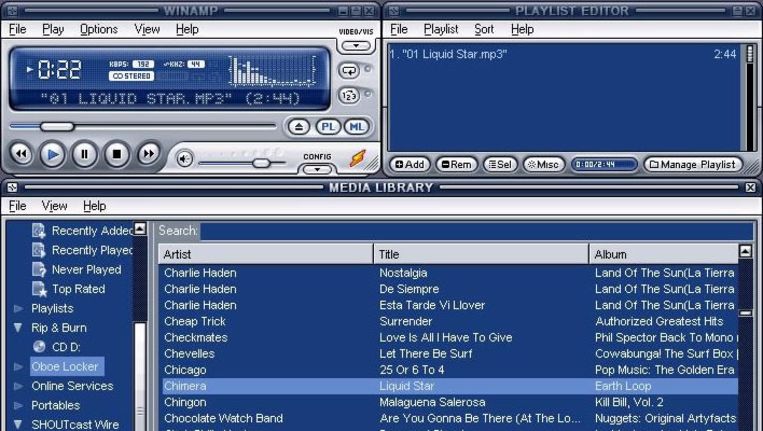Collapse the Rip & Burn tree node

point(18,328)
